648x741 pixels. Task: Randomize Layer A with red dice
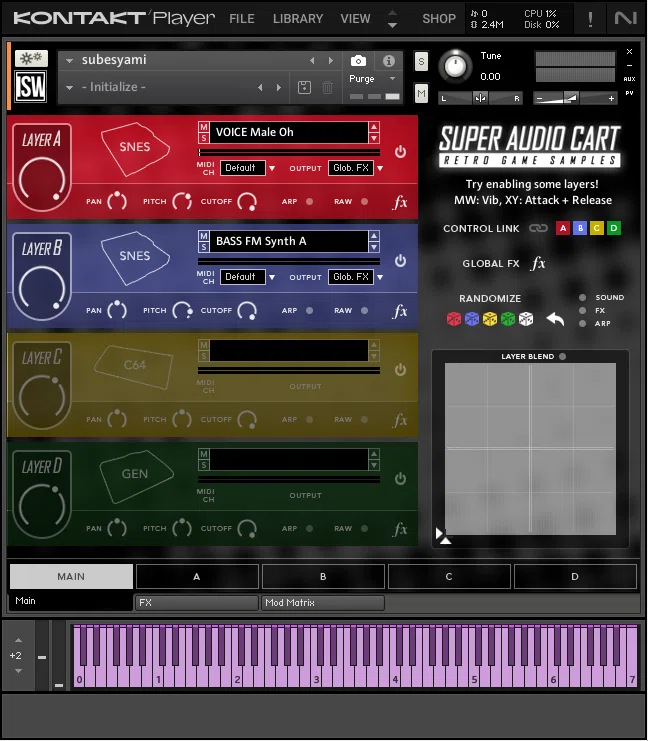(454, 319)
